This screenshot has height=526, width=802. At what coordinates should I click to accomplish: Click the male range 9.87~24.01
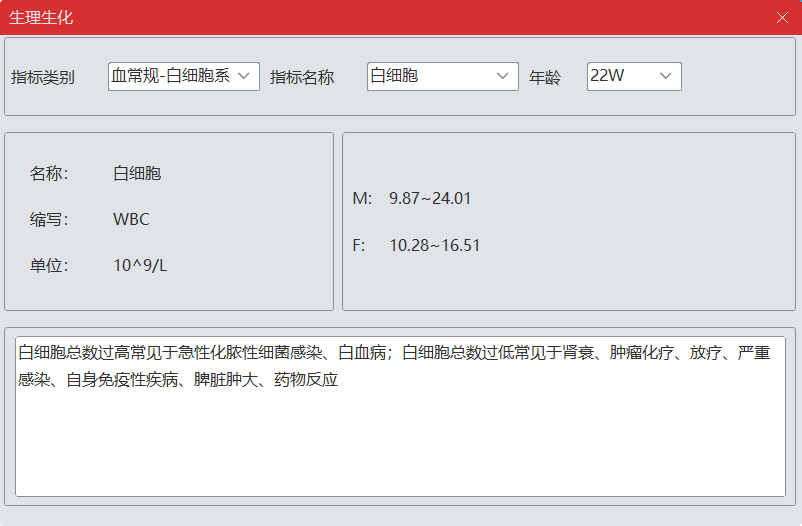(x=430, y=198)
